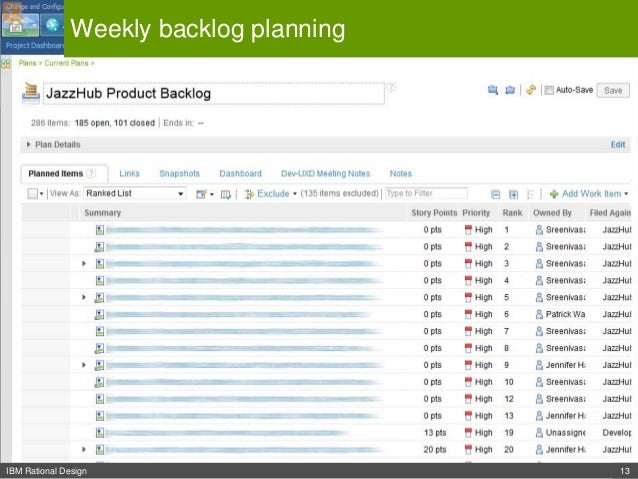
Task: Open dropdown arrow beside select-all checkbox
Action: [x=42, y=194]
